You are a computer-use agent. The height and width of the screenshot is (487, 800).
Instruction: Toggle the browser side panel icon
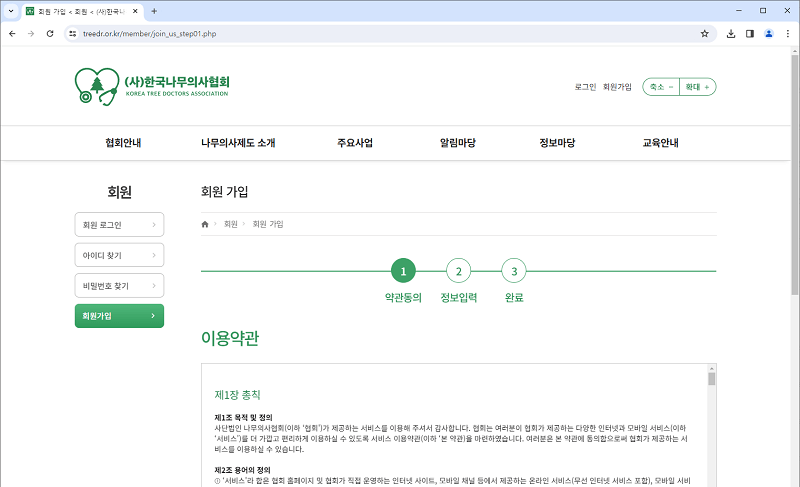click(750, 34)
